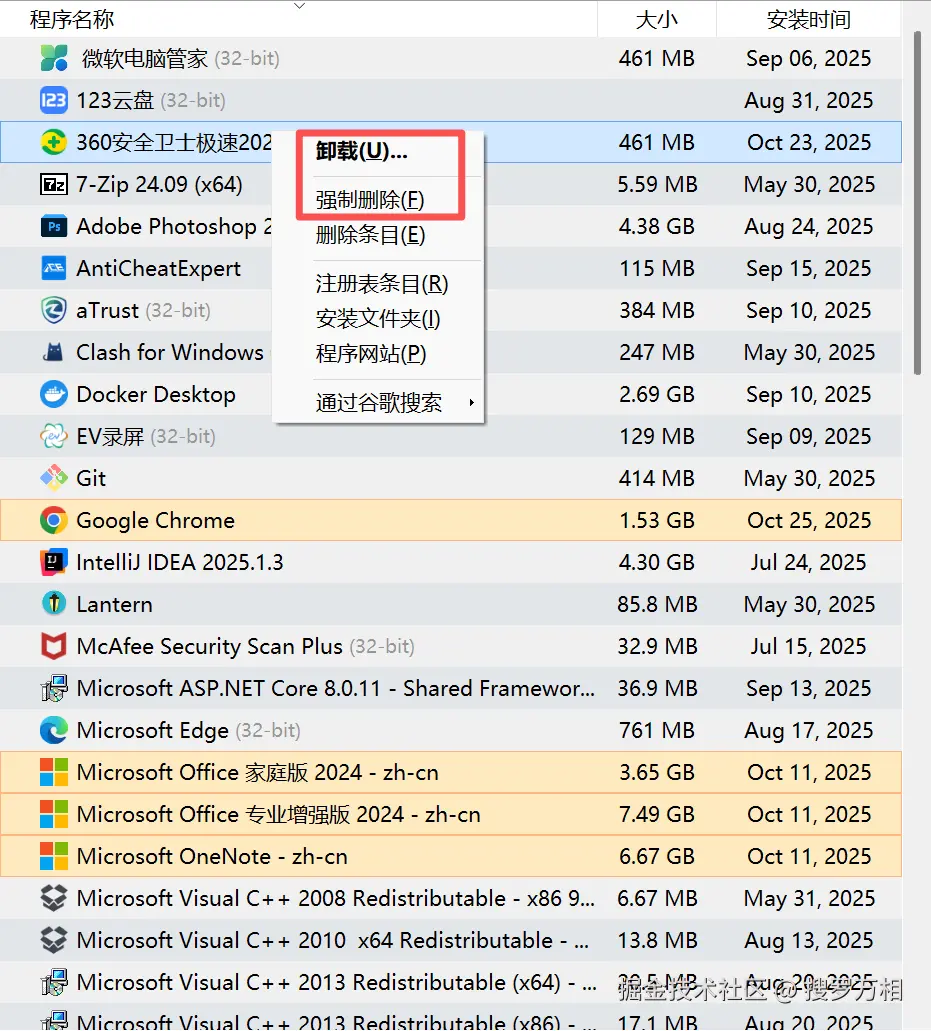
Task: Choose 卸载(U)... from the context menu
Action: coord(378,153)
